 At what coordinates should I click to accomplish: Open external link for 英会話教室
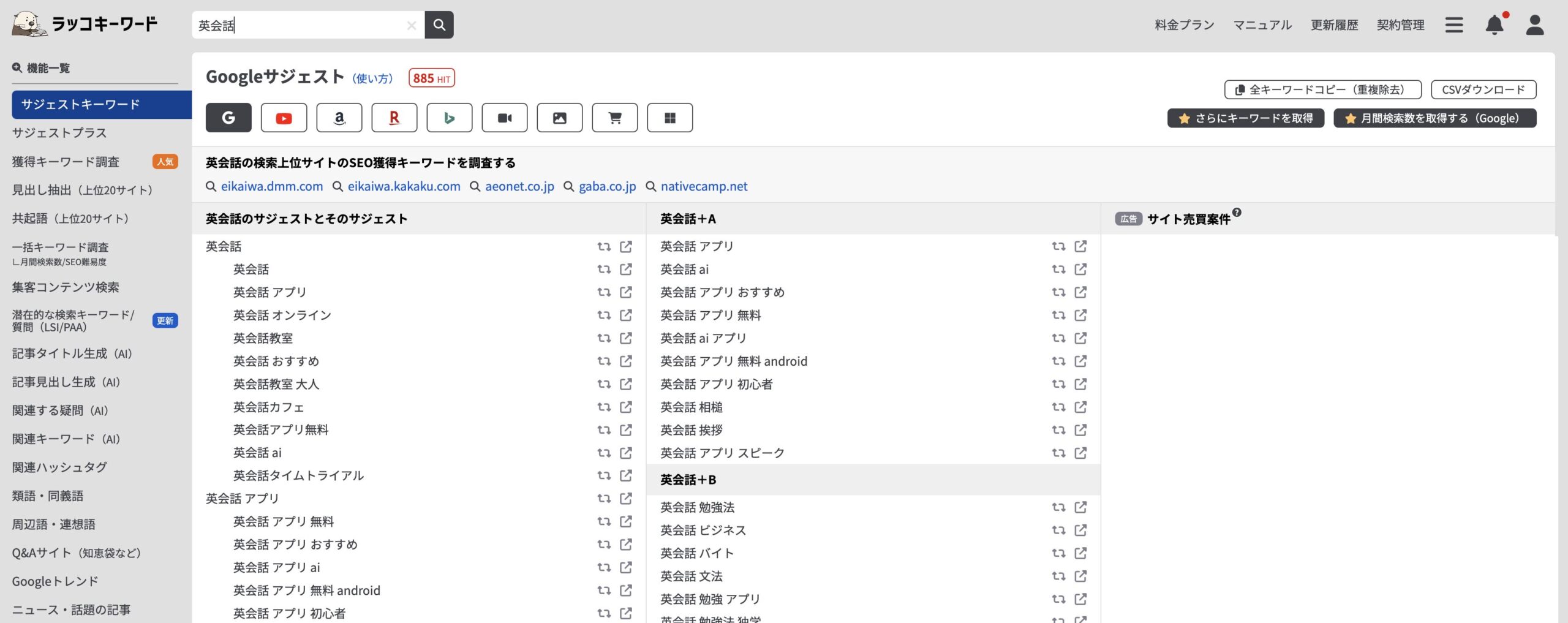coord(626,338)
